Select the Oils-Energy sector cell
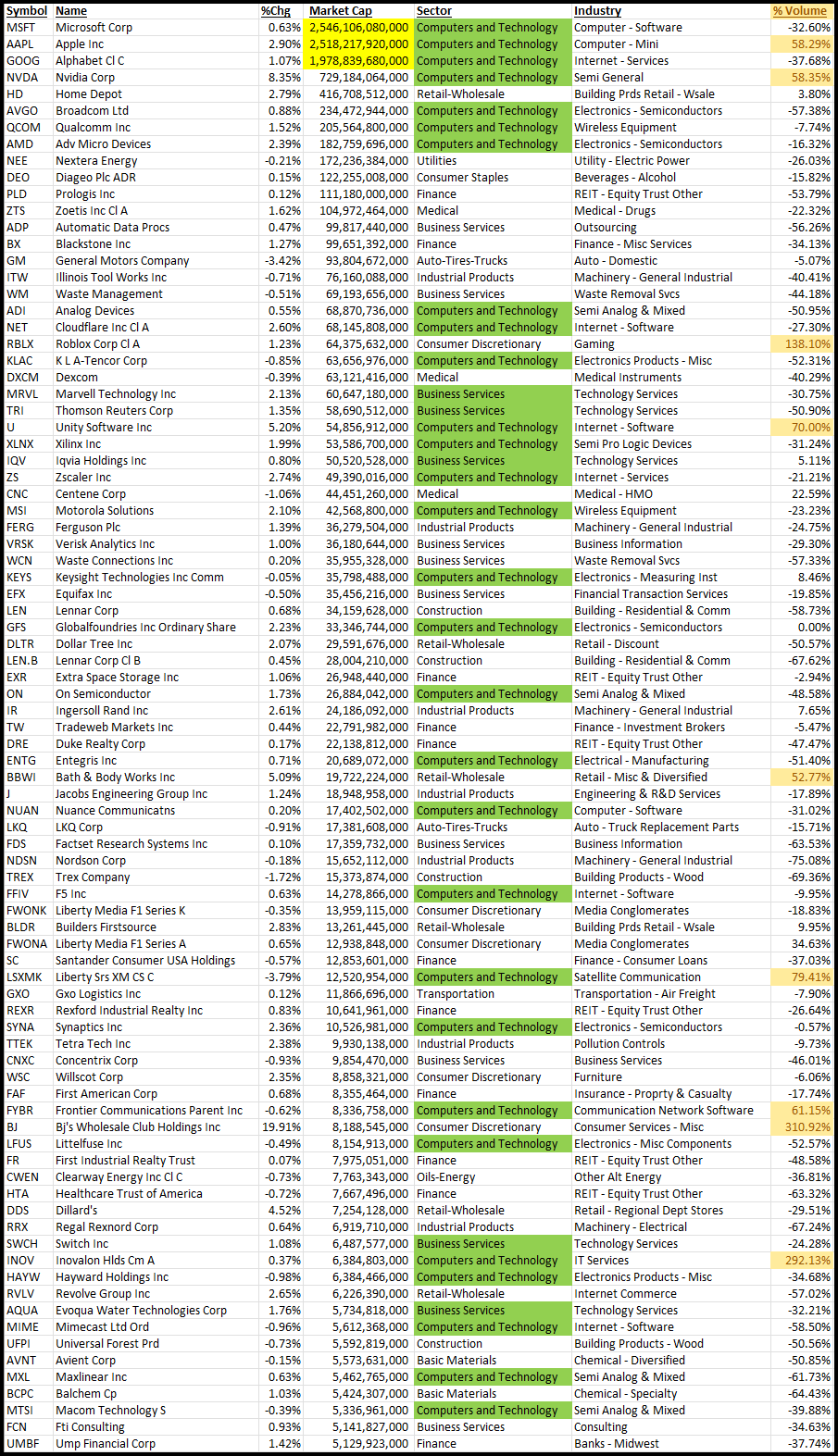 tap(445, 1177)
